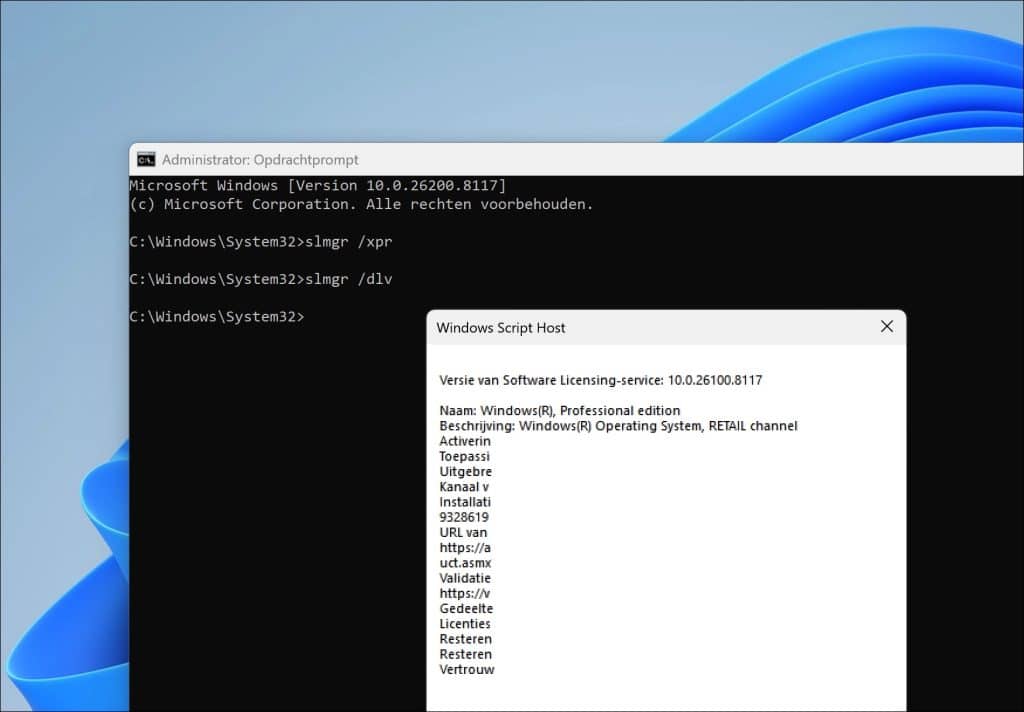Click the Windows Script Host title text
The width and height of the screenshot is (1024, 712).
click(x=501, y=328)
